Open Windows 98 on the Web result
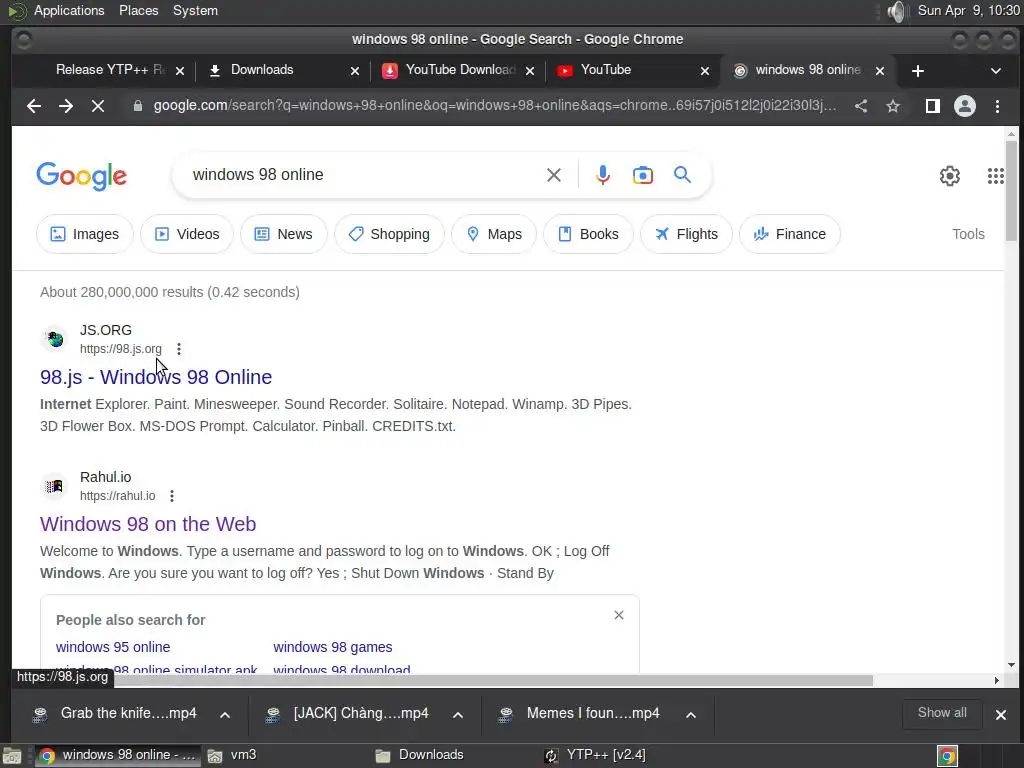The width and height of the screenshot is (1024, 768). 148,524
